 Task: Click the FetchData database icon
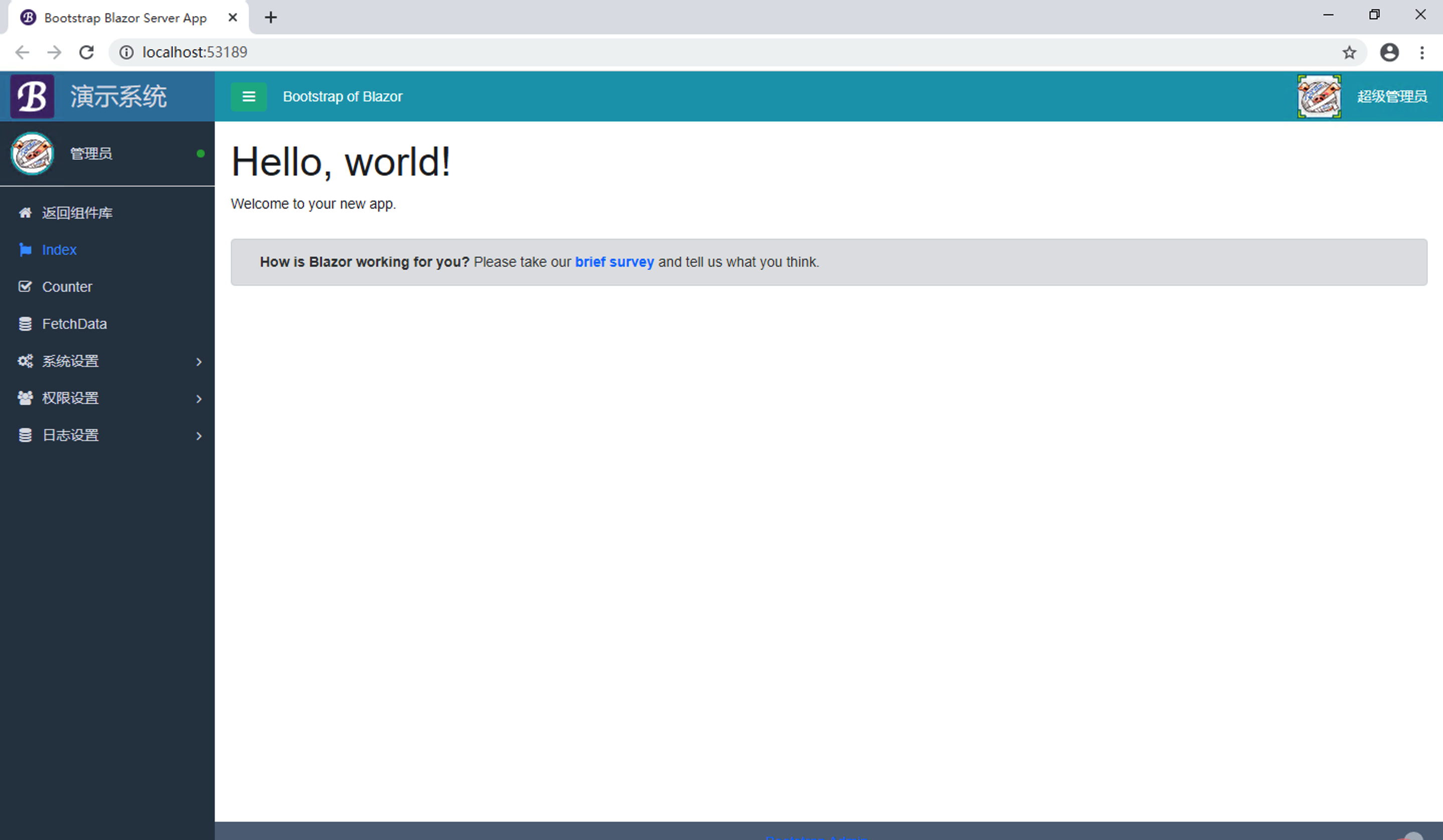tap(25, 323)
